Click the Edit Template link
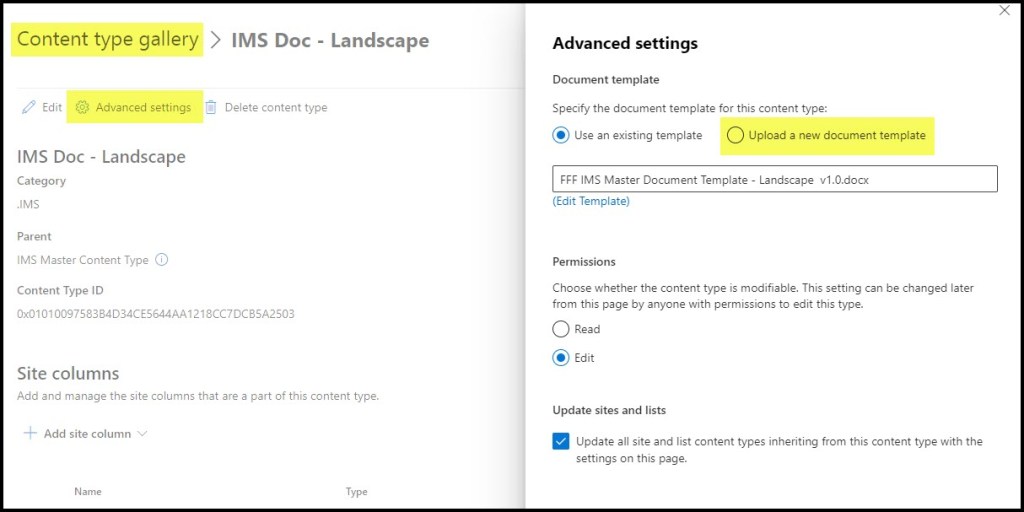 click(591, 201)
